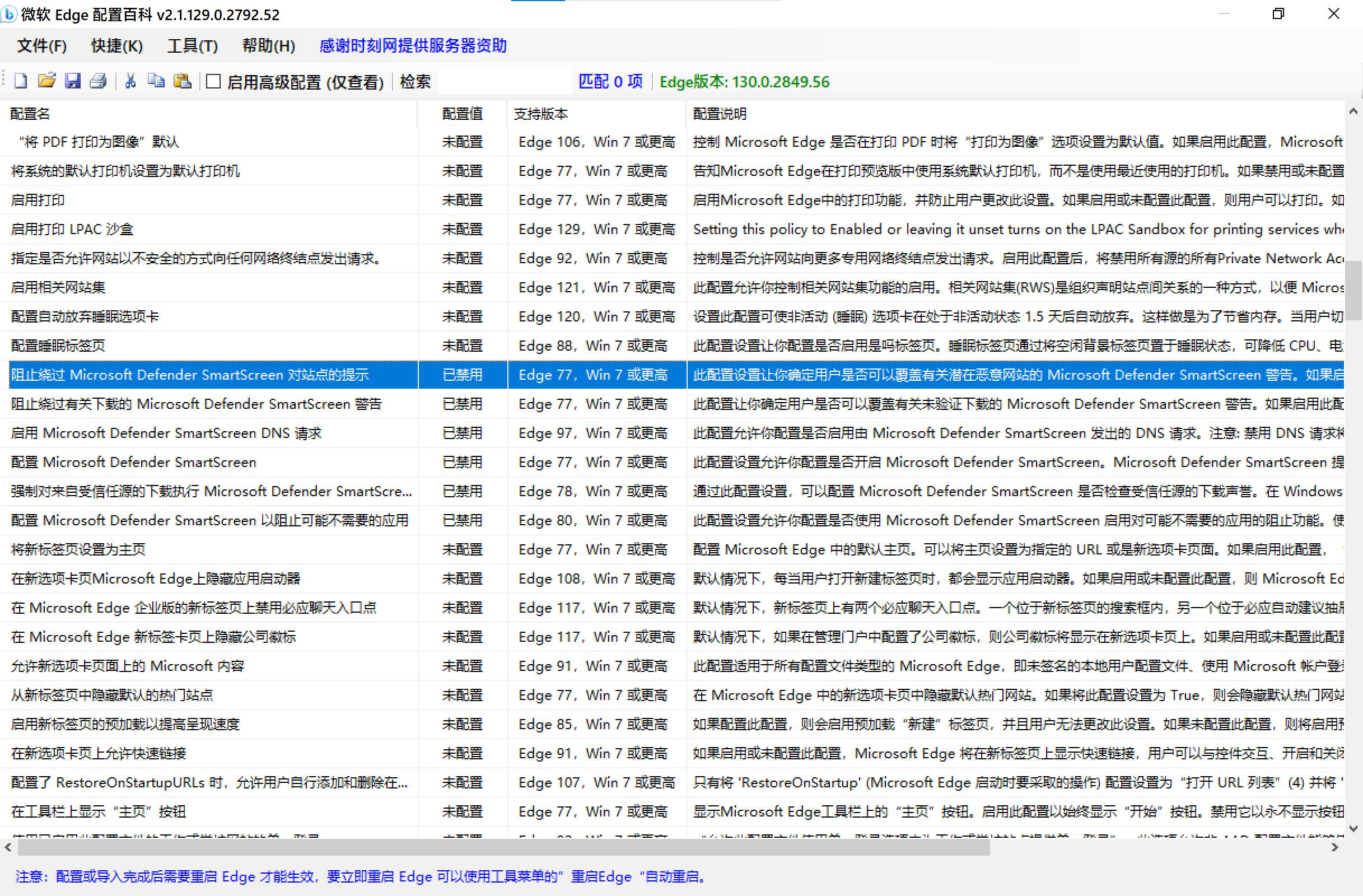Image resolution: width=1363 pixels, height=896 pixels.
Task: Sort by the 配置值 column header
Action: (462, 114)
